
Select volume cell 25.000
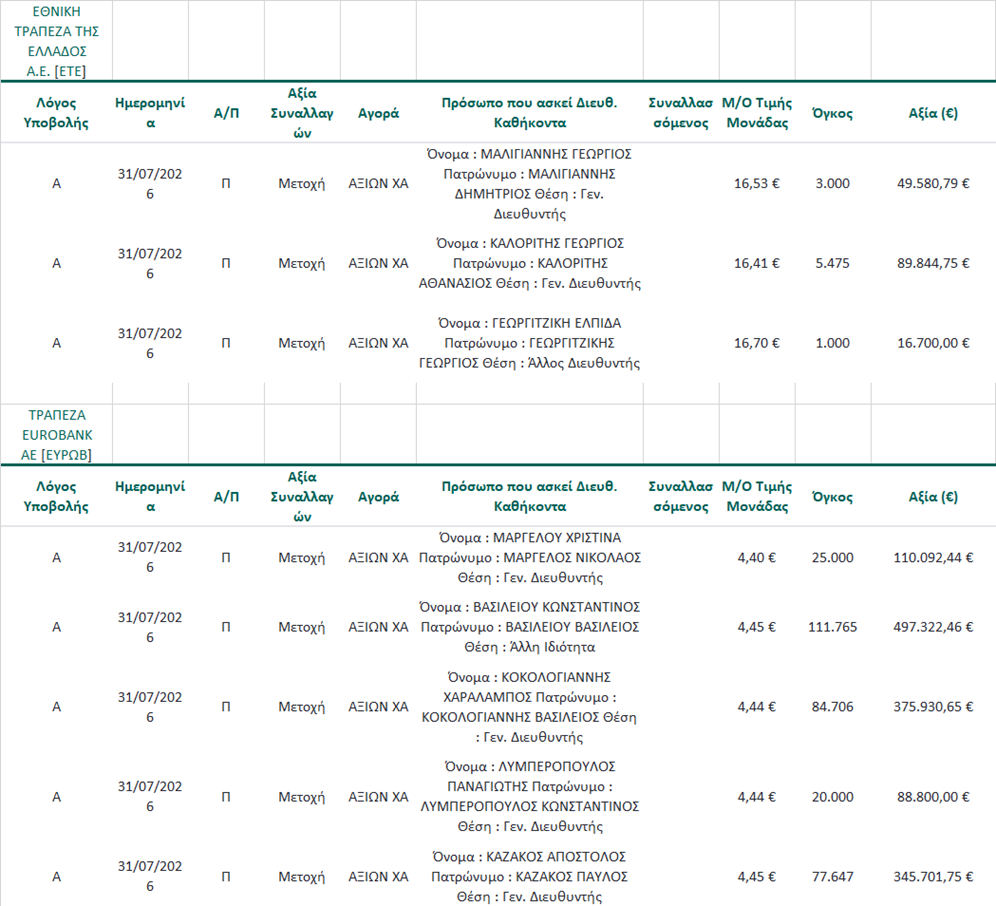833,558
